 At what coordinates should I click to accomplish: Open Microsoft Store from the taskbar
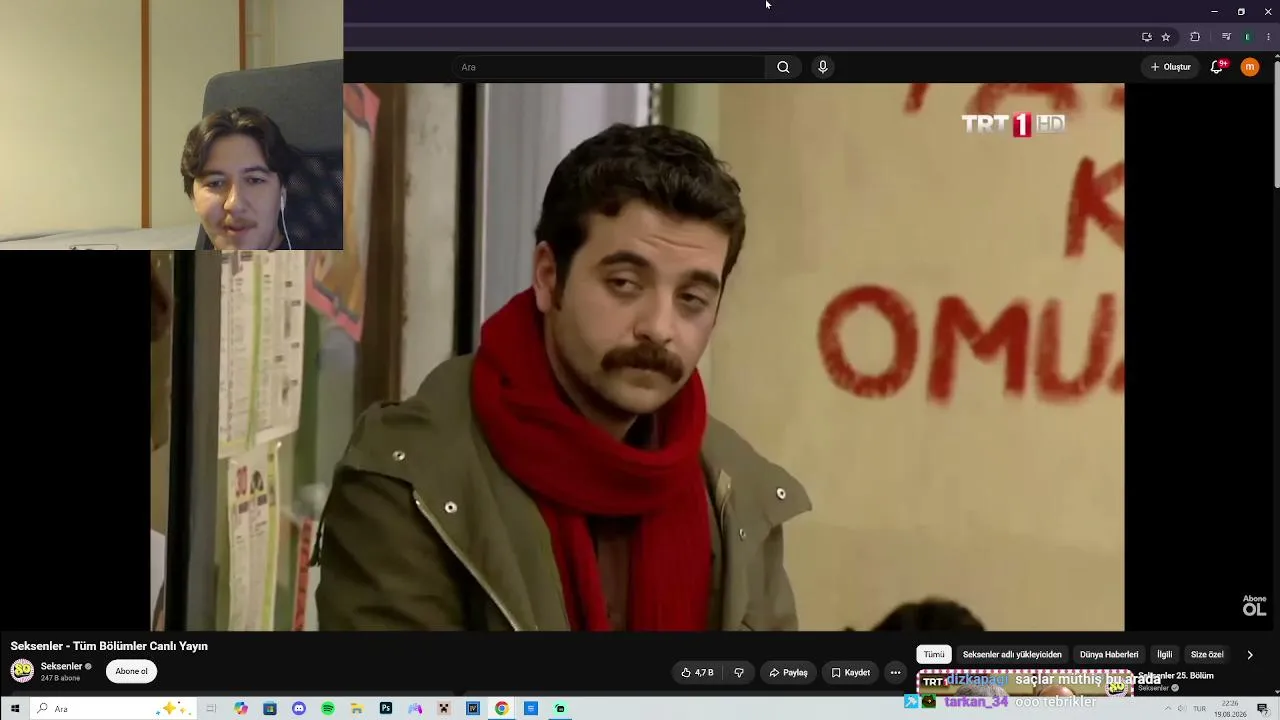(x=270, y=709)
